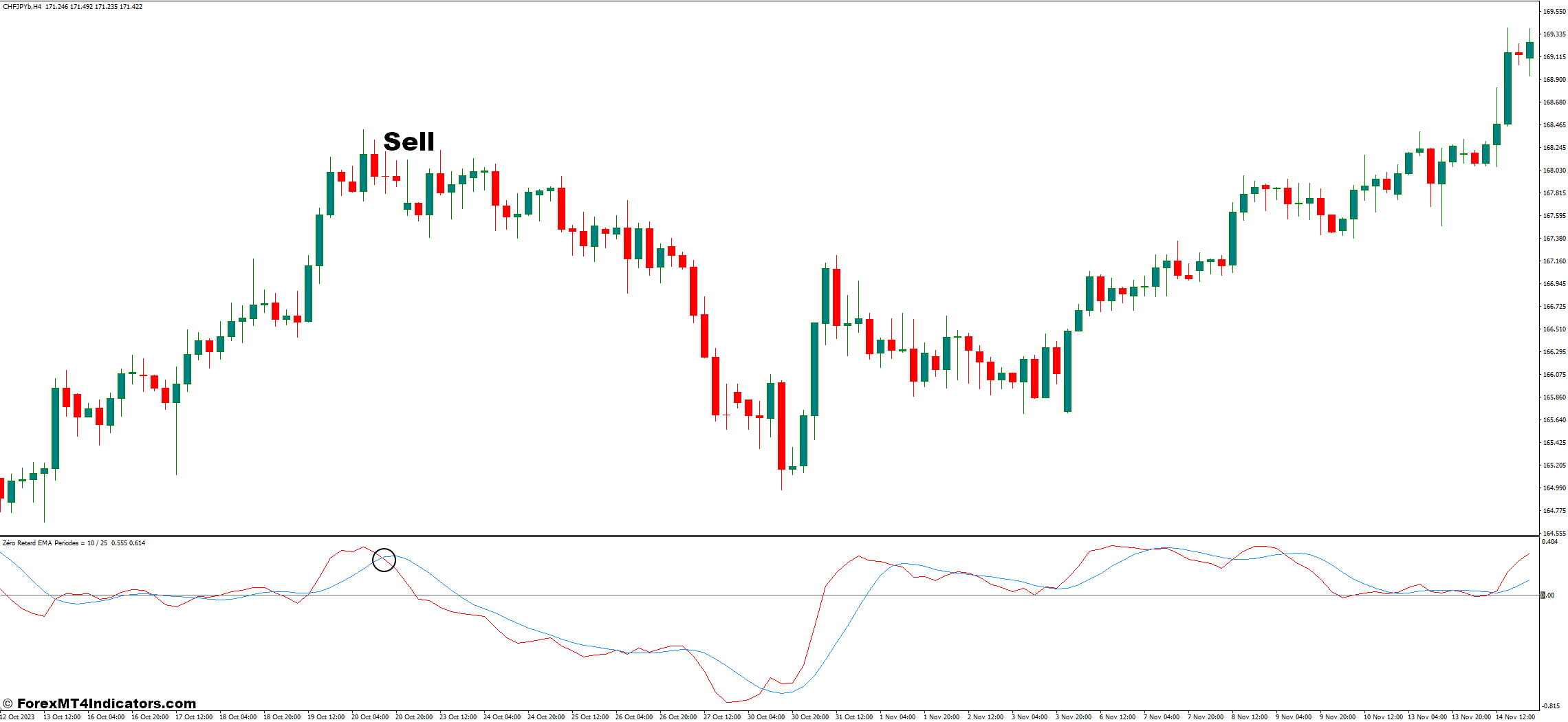This screenshot has height=722, width=1568.
Task: Select the 14 Nov 12:00 time label
Action: pos(1515,717)
